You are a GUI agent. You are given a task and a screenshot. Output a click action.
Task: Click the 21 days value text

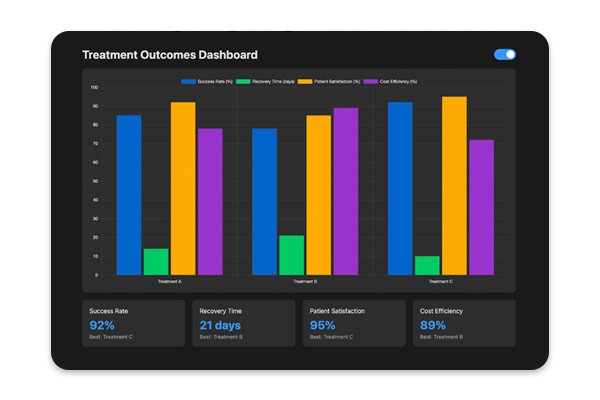tap(220, 325)
